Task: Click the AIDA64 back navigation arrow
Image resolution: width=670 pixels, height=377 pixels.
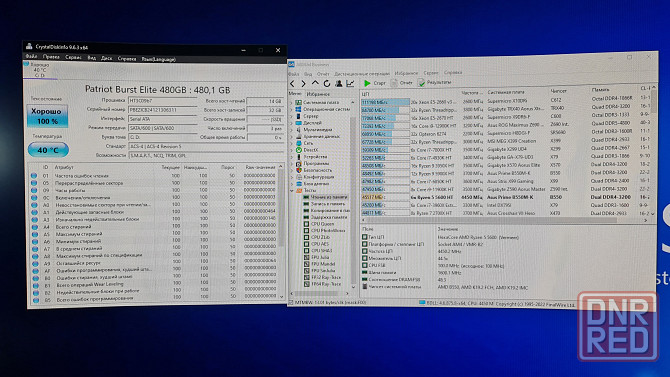Action: pos(292,84)
